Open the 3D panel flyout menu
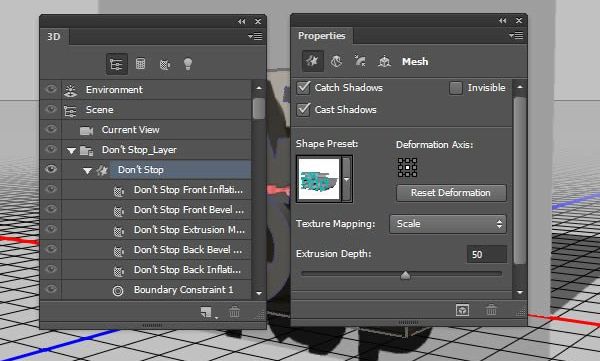The height and width of the screenshot is (361, 600). coord(255,36)
